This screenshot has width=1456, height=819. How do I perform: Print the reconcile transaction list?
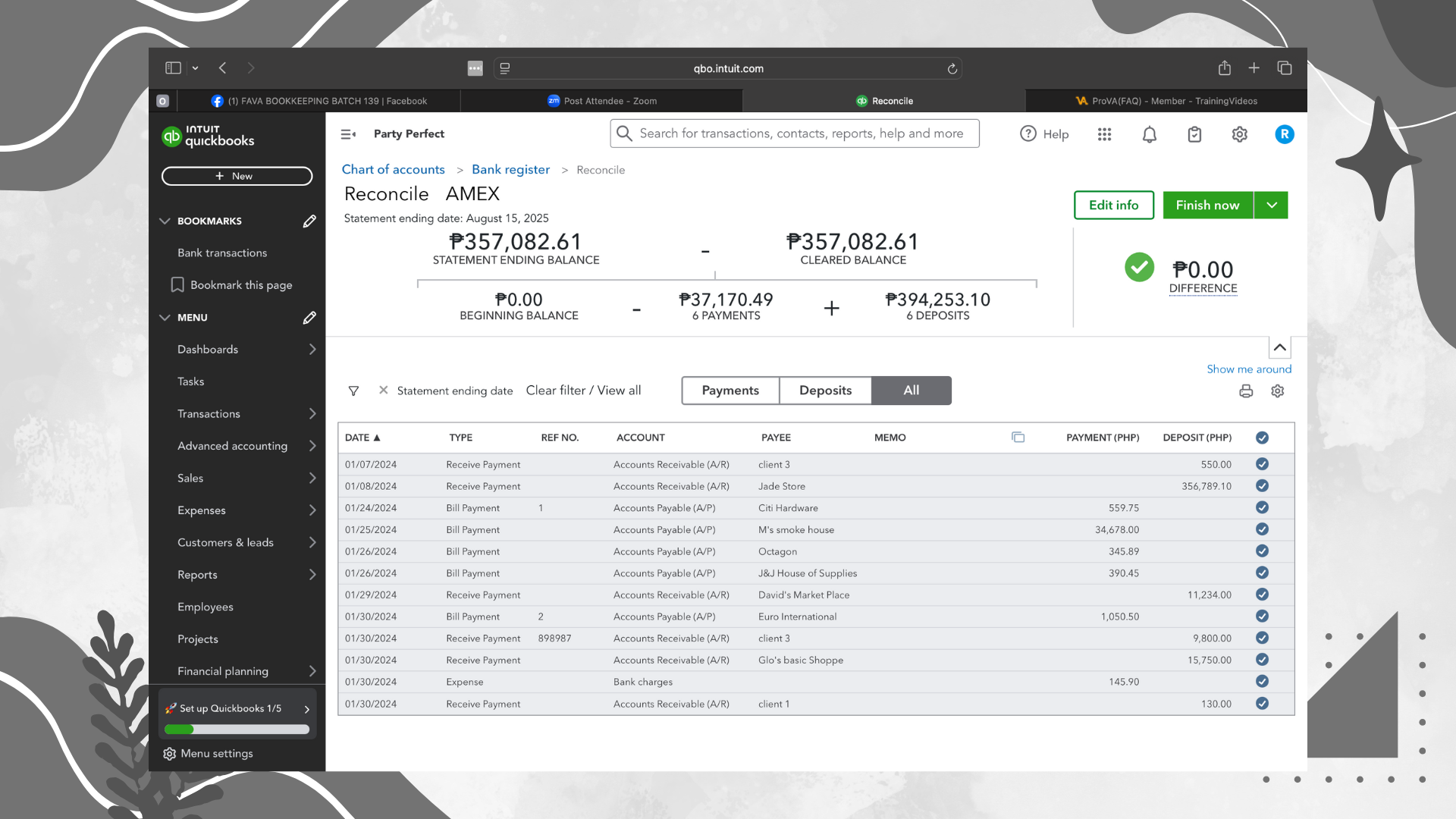[1246, 391]
